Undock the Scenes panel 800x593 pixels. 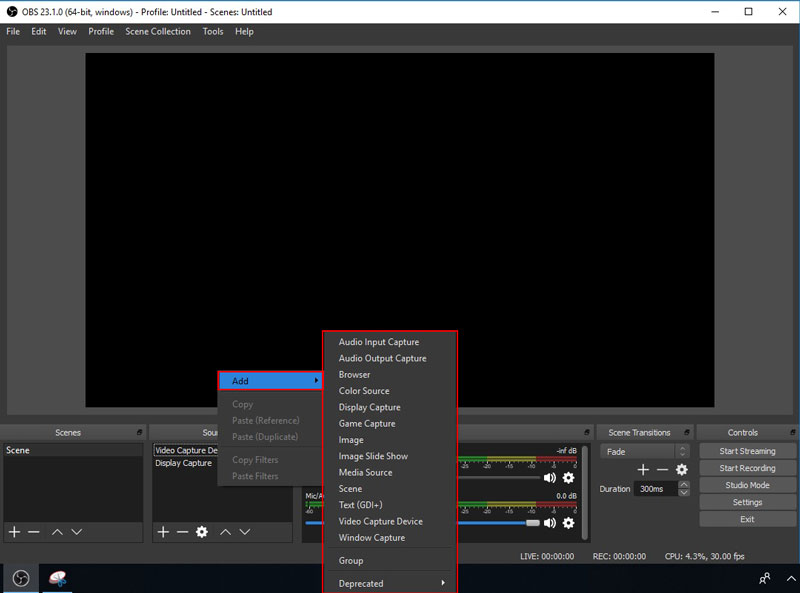pyautogui.click(x=139, y=432)
